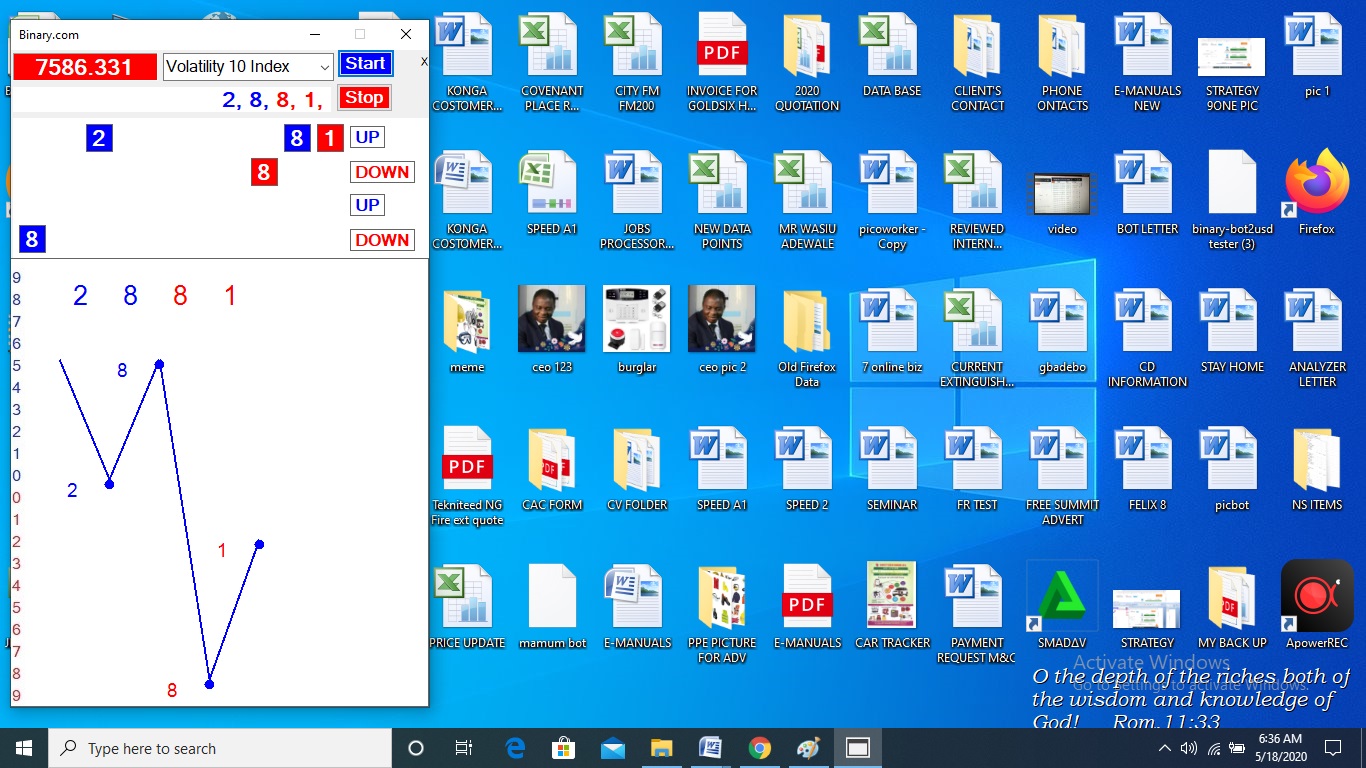Open the PHONE ONTACTS folder
Image resolution: width=1366 pixels, height=768 pixels.
coord(1062,62)
